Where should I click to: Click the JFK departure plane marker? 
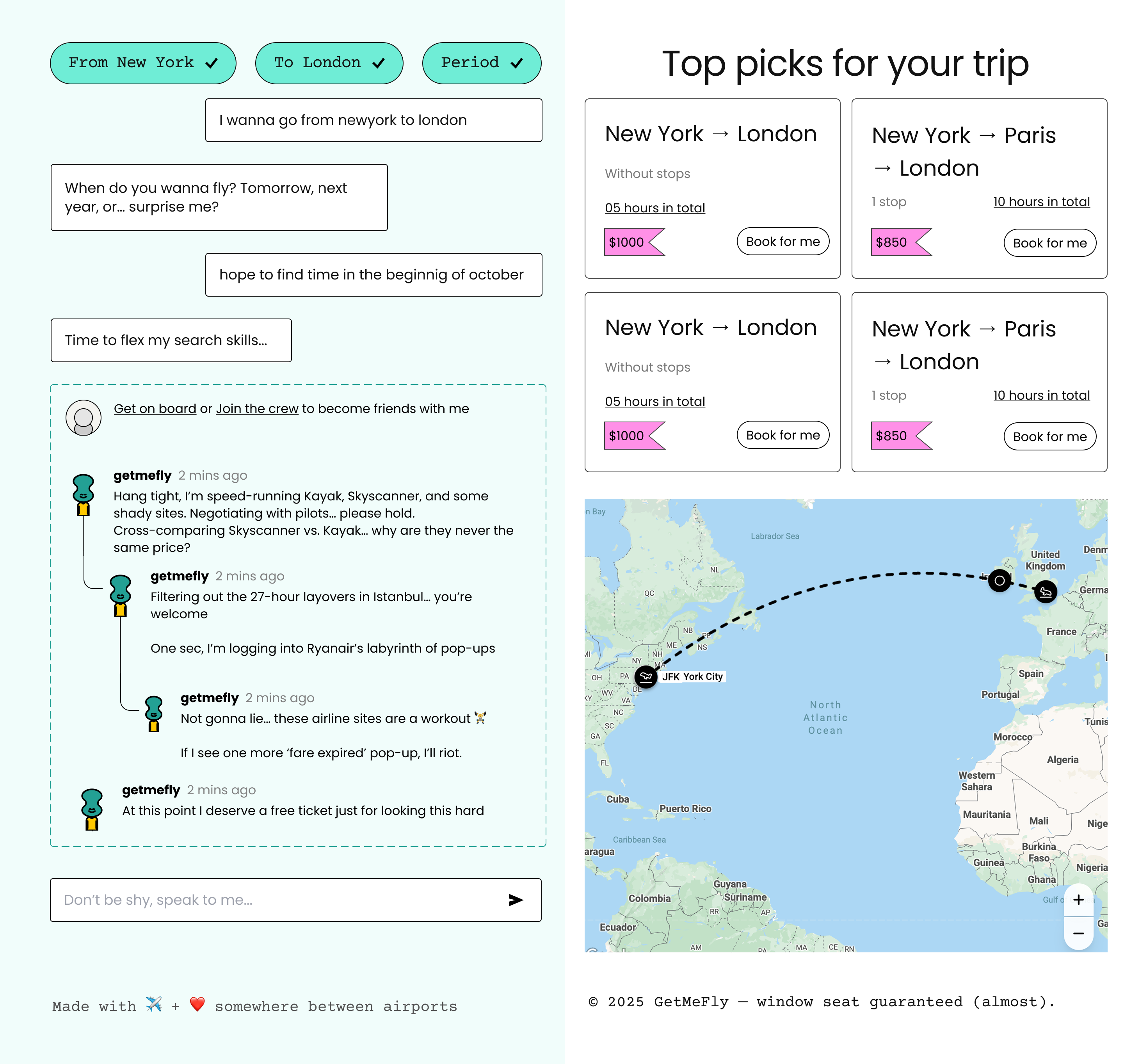coord(646,676)
